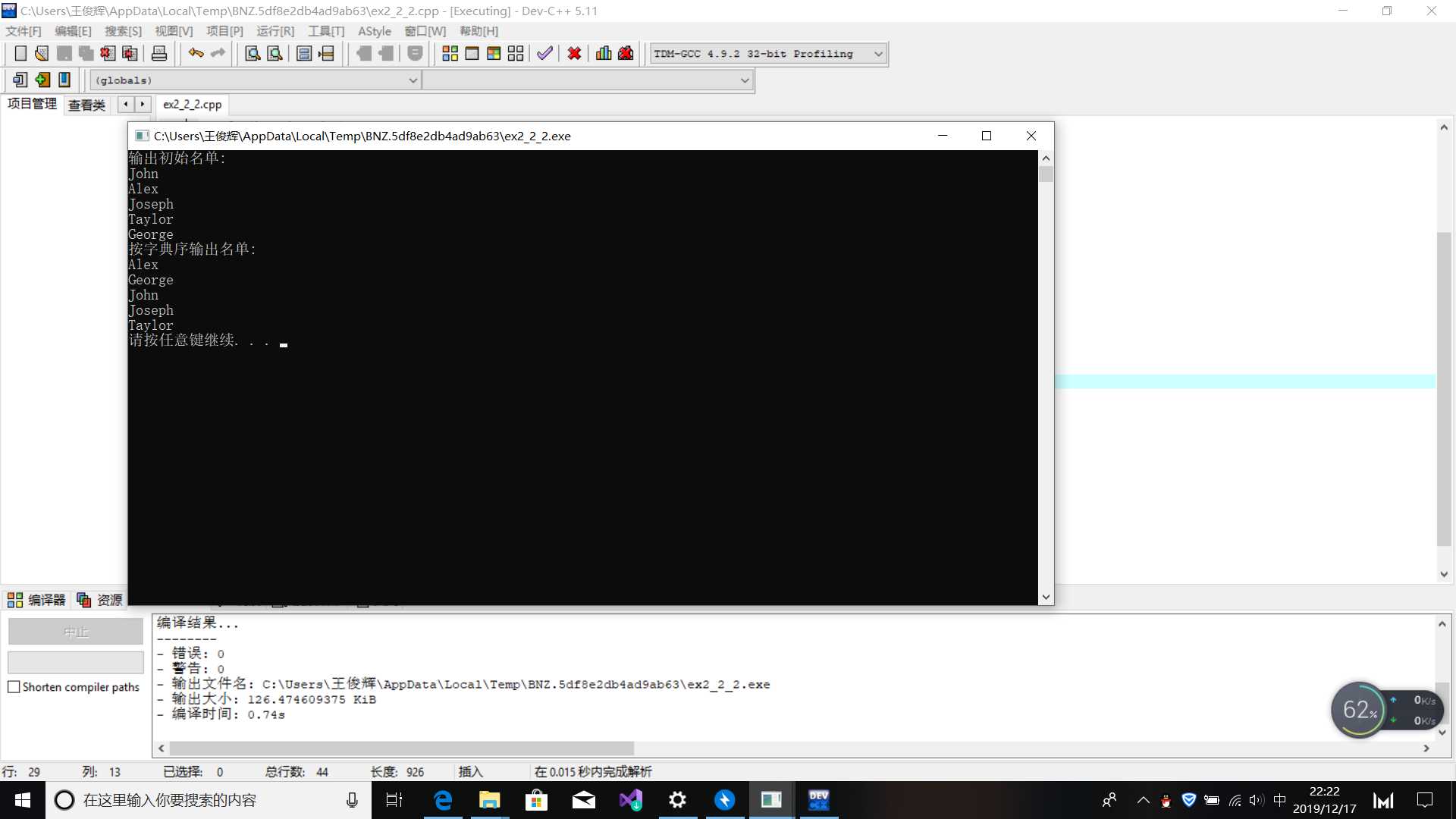The image size is (1456, 819).
Task: Select the 项目管理 sidebar tab
Action: [x=32, y=104]
